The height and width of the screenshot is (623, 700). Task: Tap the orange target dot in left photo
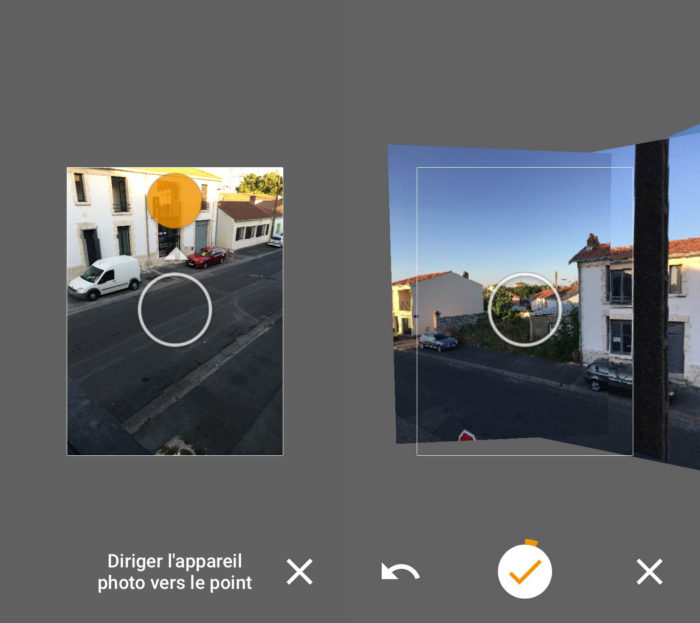pos(175,200)
